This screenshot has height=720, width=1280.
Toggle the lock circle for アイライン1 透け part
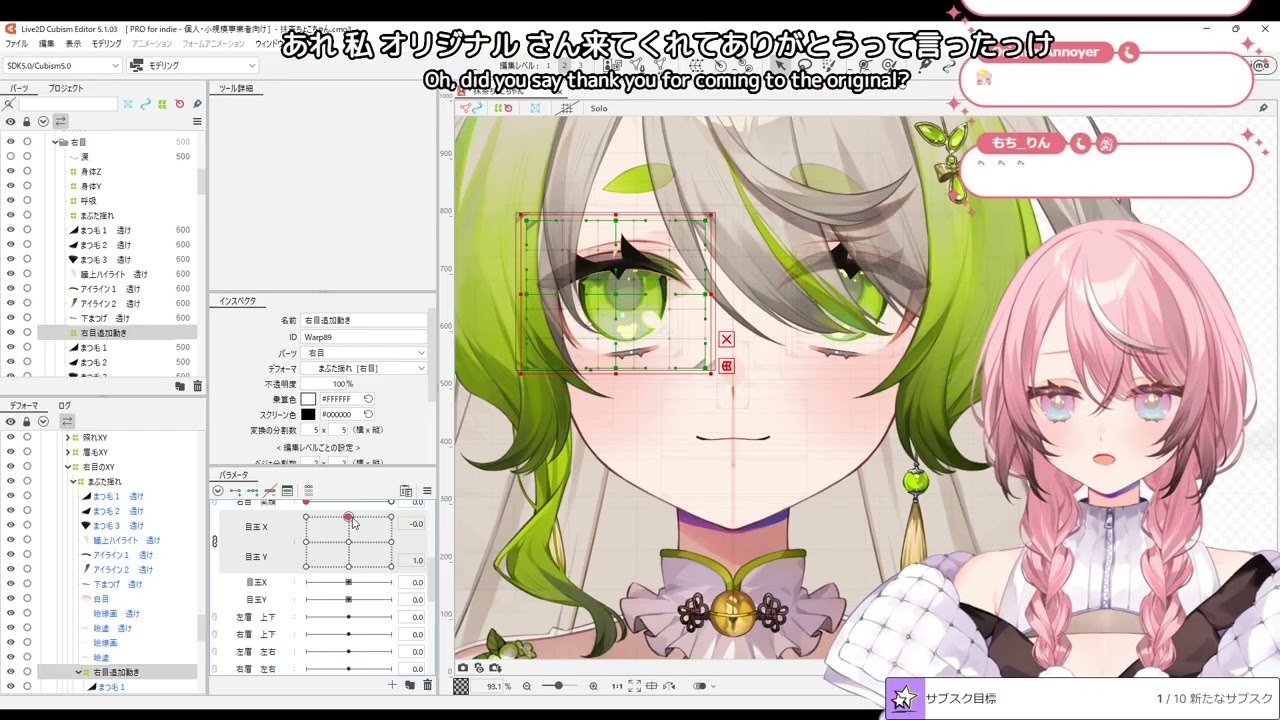27,288
